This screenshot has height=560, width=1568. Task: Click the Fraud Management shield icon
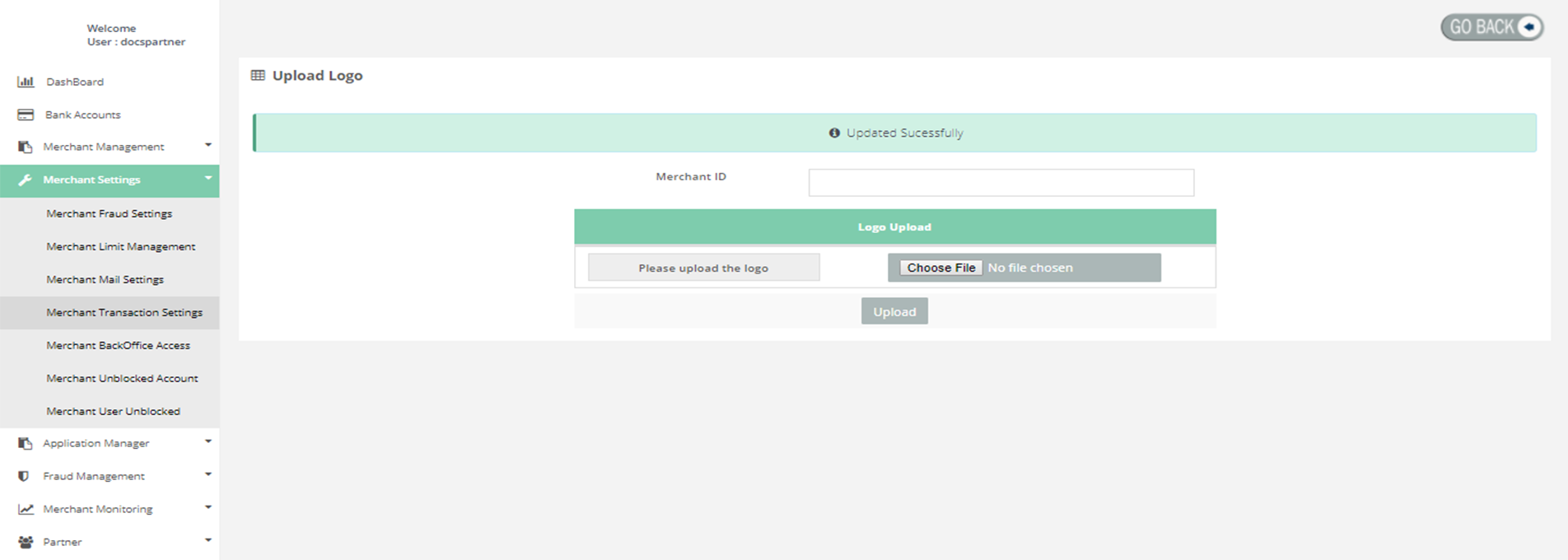click(24, 476)
